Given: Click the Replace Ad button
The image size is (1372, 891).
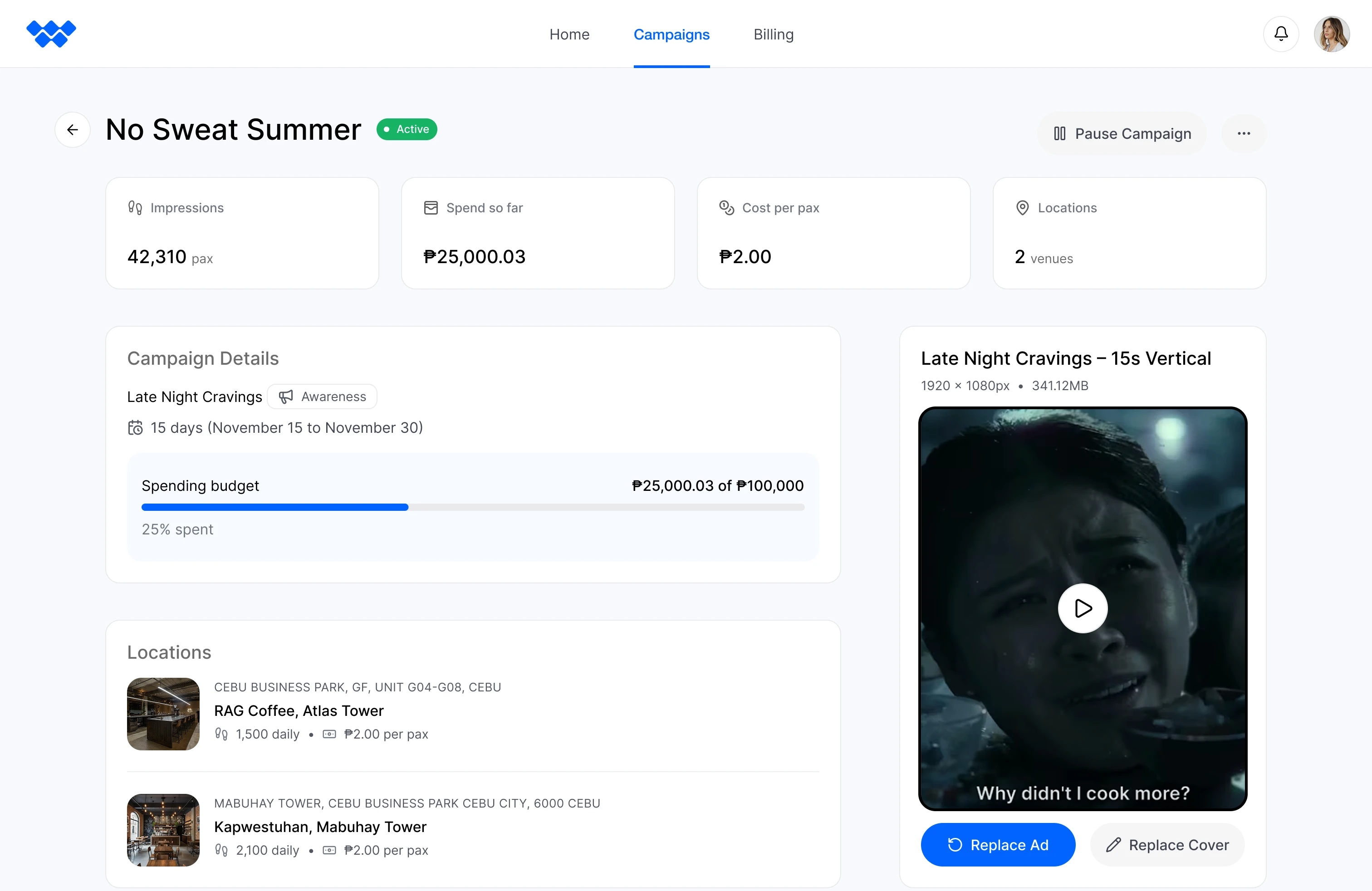Looking at the screenshot, I should (998, 844).
